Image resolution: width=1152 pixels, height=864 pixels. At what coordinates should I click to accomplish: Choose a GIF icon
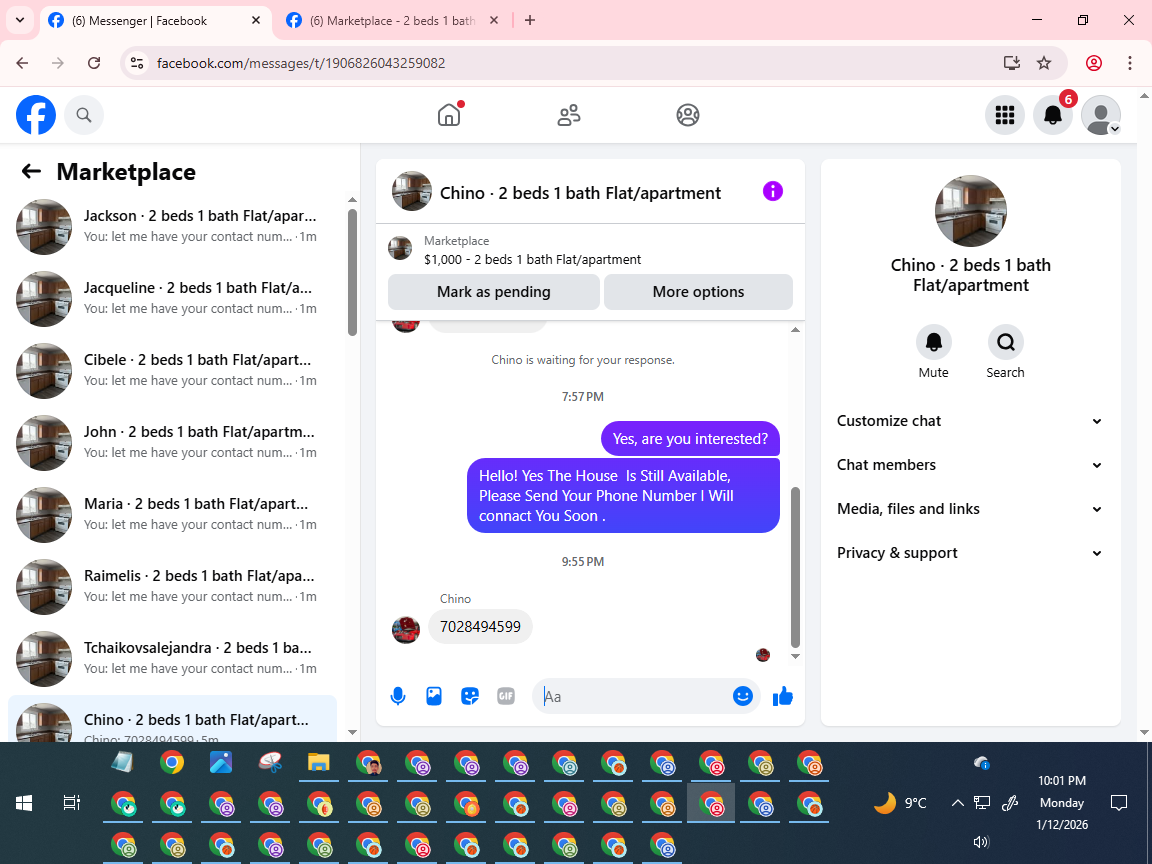coord(505,696)
